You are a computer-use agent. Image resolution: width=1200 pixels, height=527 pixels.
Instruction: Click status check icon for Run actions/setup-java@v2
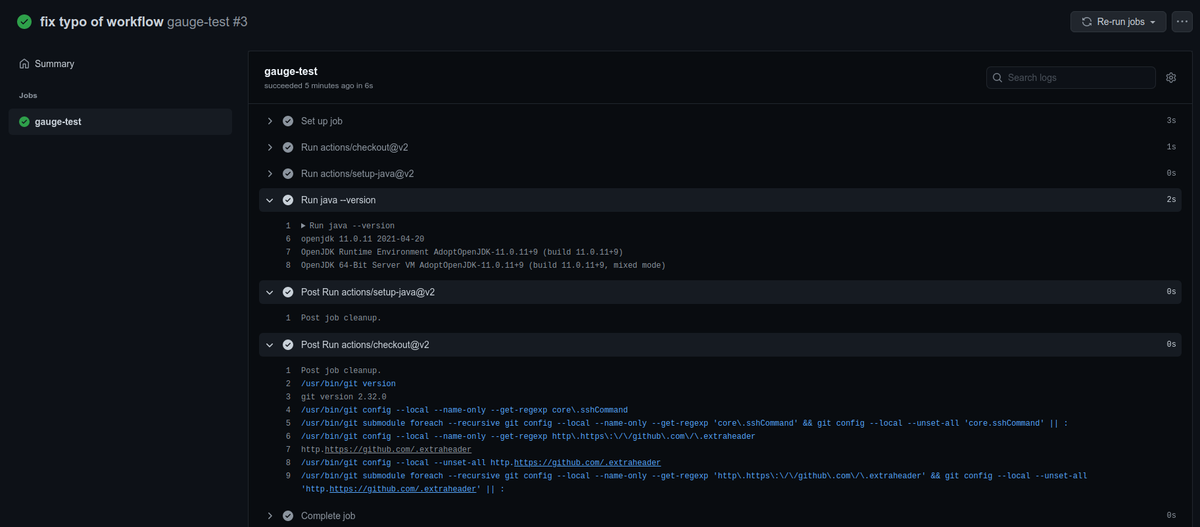pos(288,173)
